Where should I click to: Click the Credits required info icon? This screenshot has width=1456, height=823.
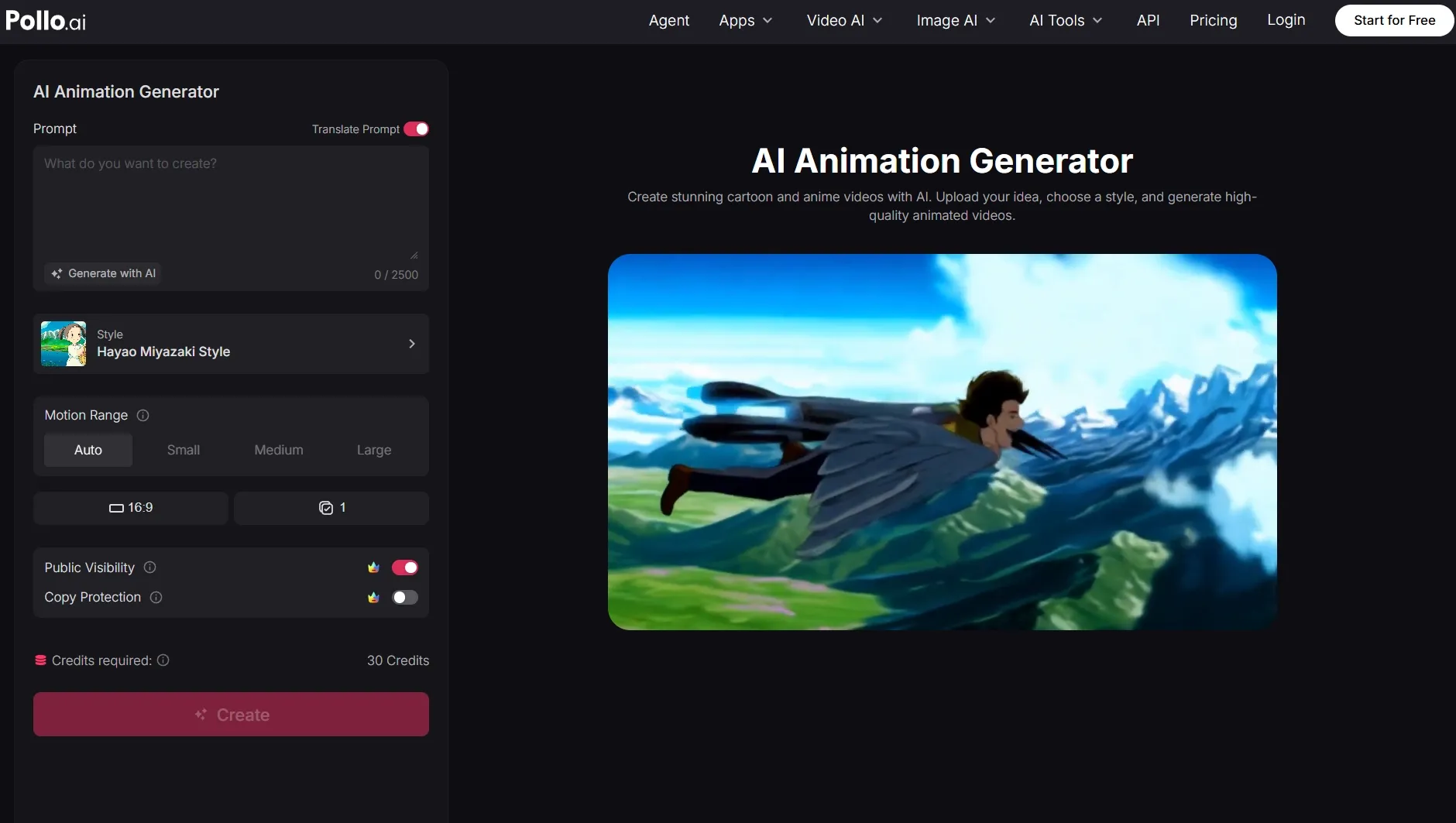[163, 660]
